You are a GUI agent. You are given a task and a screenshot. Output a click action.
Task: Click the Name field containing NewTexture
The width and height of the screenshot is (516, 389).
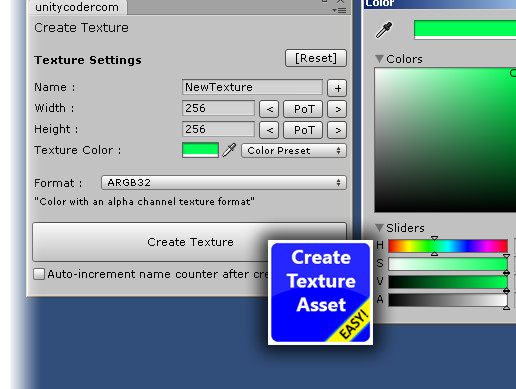click(x=252, y=87)
